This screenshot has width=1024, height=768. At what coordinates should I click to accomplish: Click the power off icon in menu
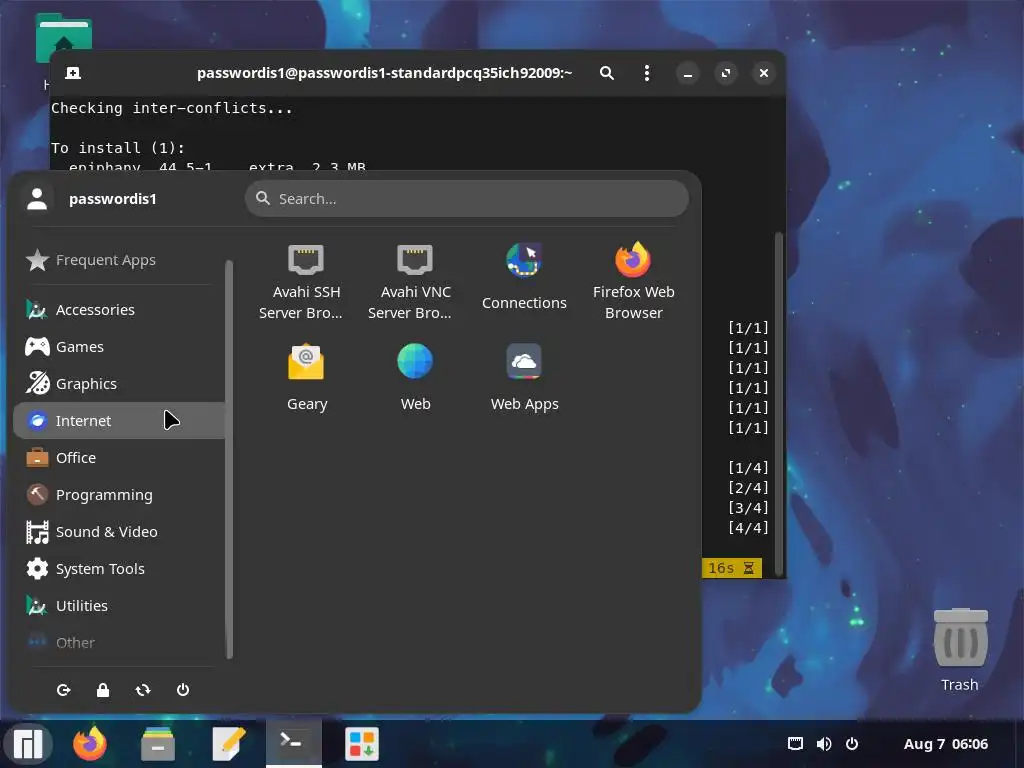tap(183, 690)
